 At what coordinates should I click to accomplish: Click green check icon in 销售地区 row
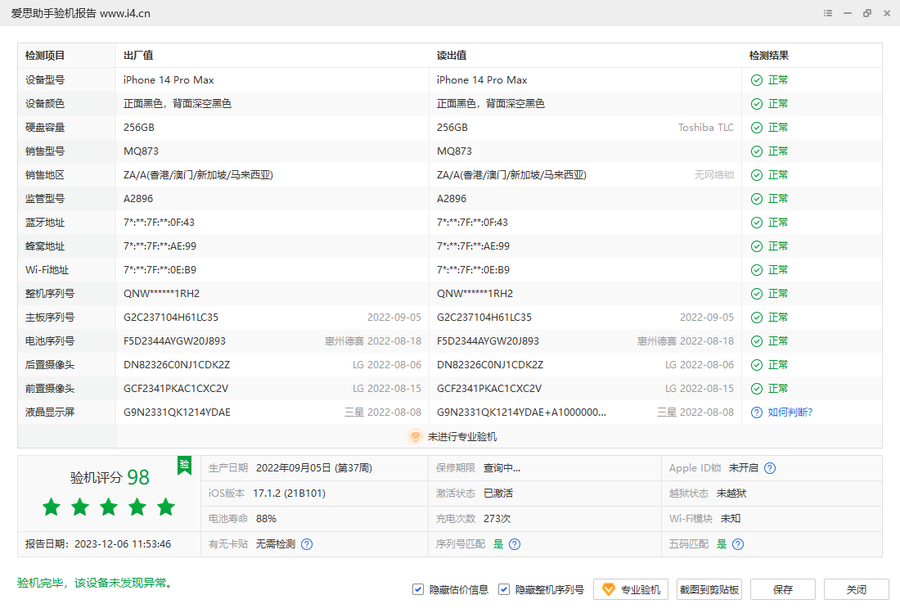point(757,175)
